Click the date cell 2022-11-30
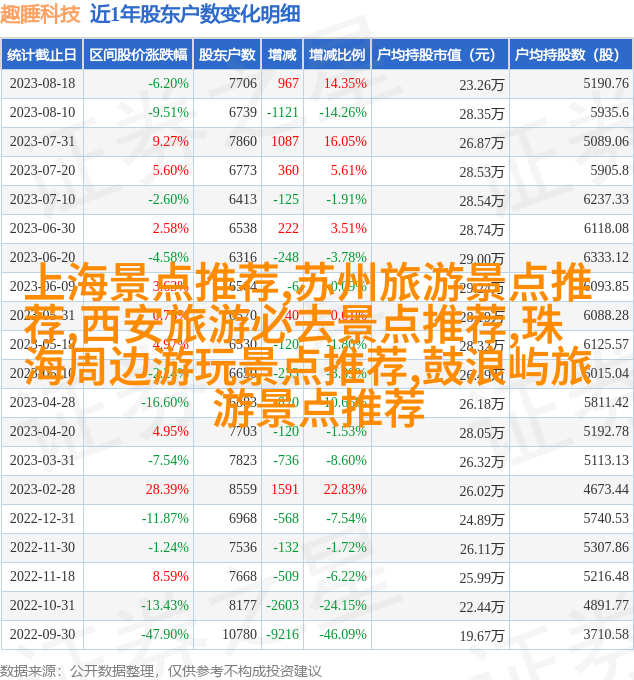 pyautogui.click(x=42, y=548)
